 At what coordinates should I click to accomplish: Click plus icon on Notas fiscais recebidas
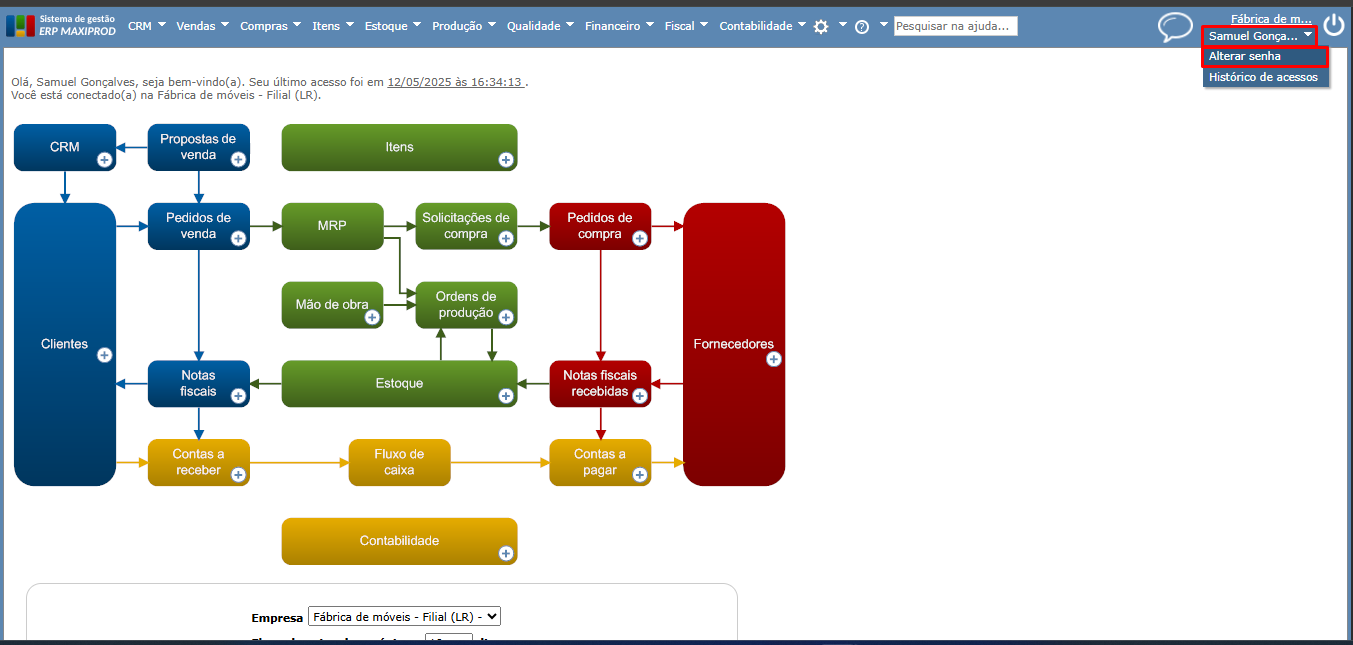[640, 396]
